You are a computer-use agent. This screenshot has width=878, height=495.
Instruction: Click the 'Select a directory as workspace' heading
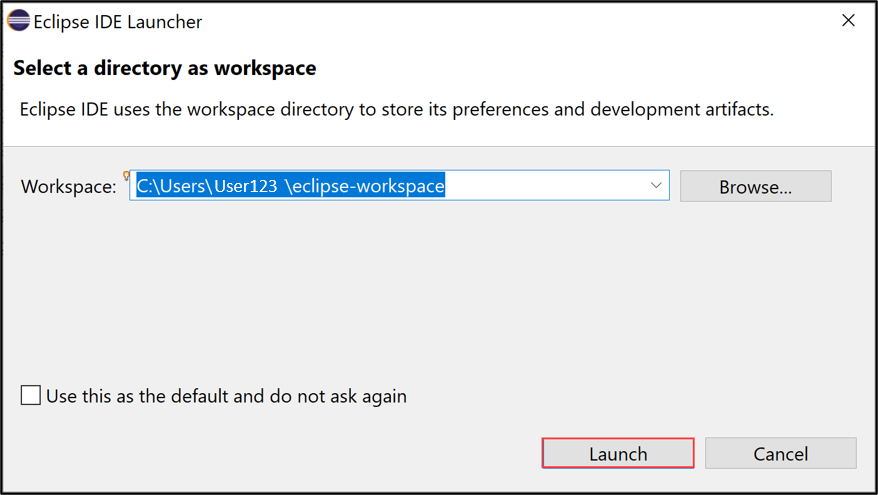pyautogui.click(x=165, y=68)
